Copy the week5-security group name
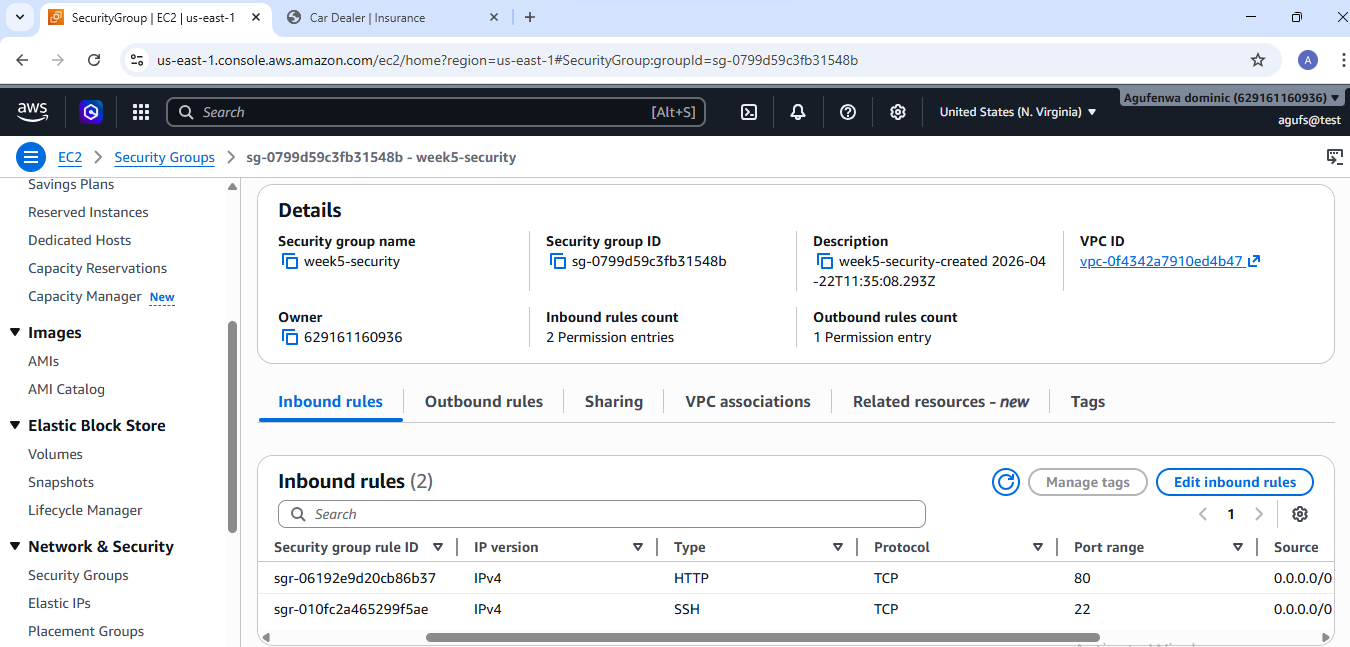Screen dimensions: 1350x647 [x=290, y=262]
